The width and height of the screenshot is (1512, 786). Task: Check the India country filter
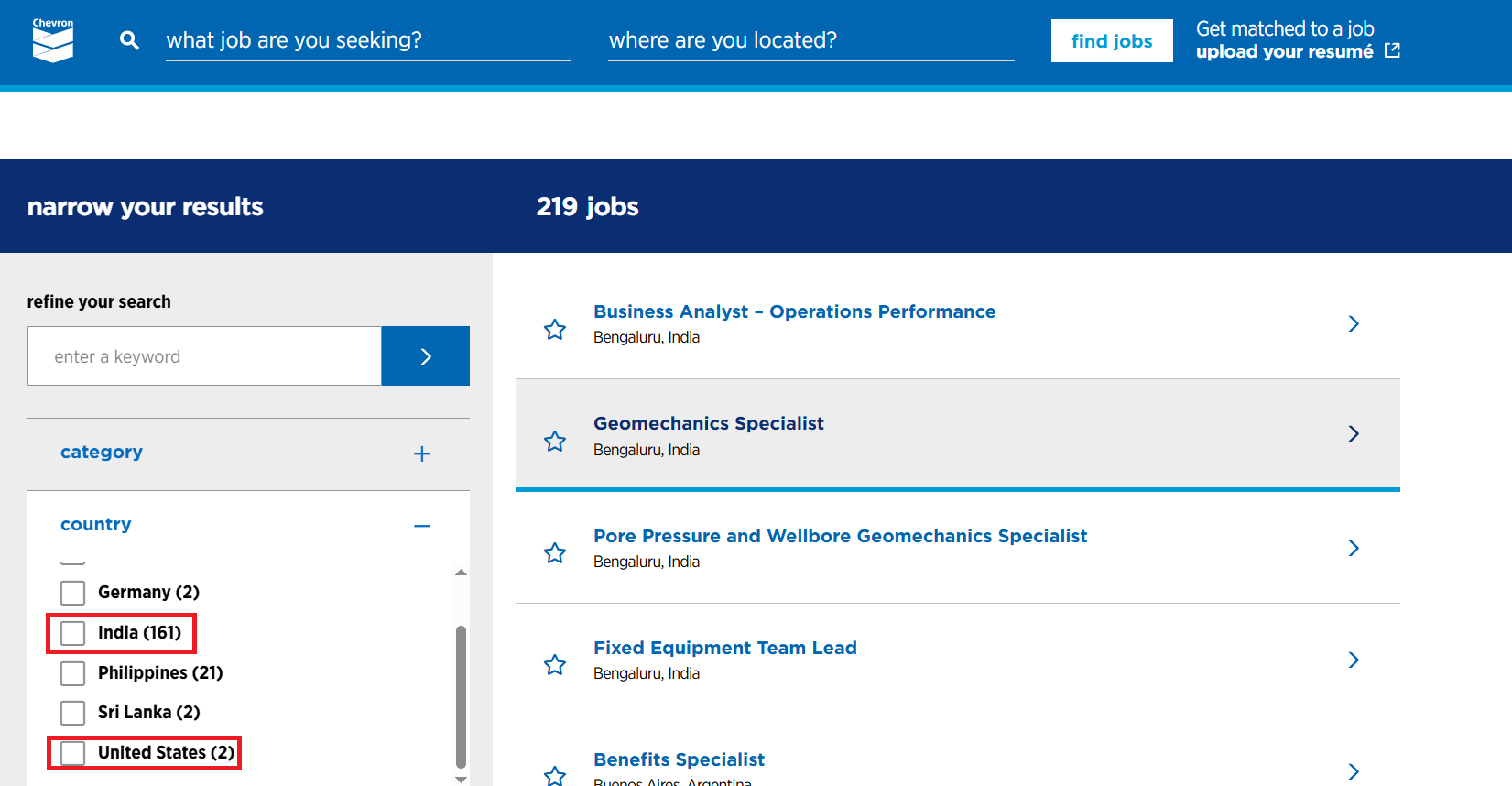(x=73, y=633)
